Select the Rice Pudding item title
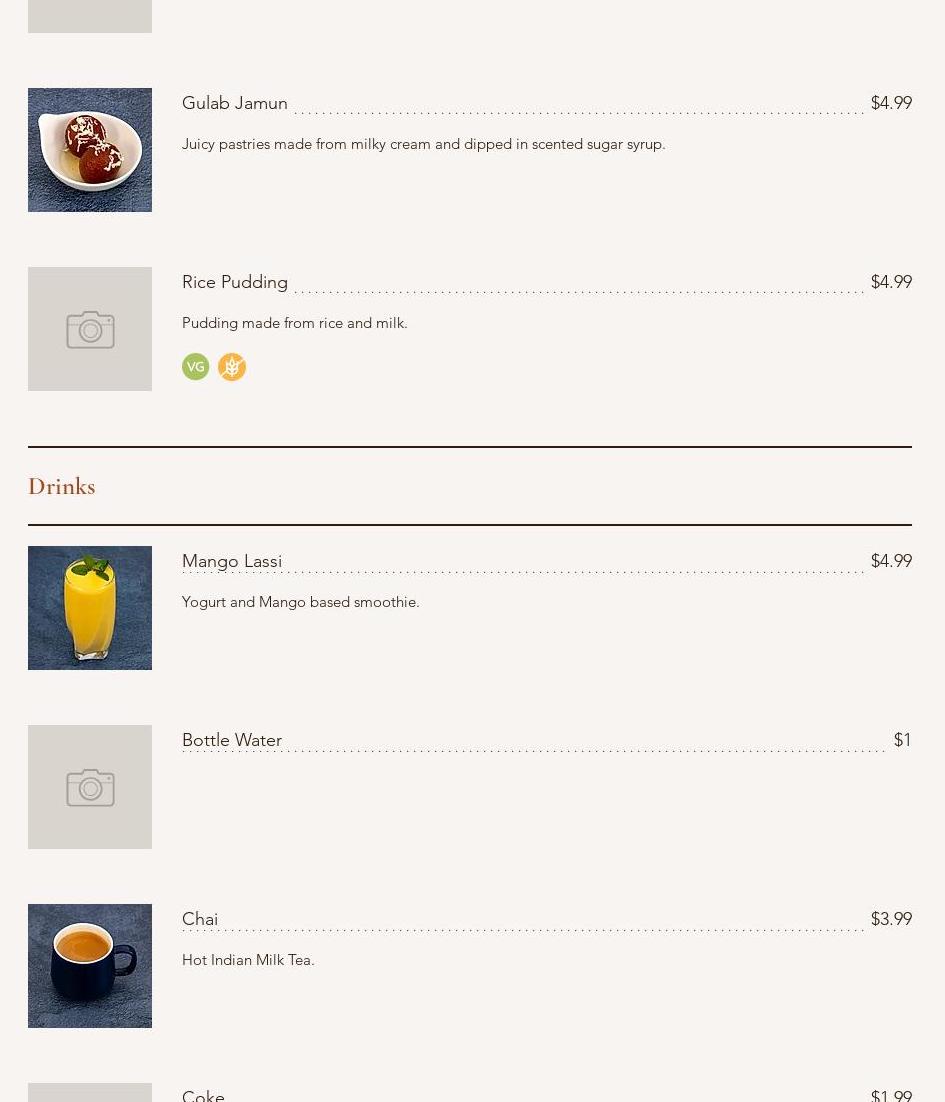Viewport: 945px width, 1102px height. 235,282
